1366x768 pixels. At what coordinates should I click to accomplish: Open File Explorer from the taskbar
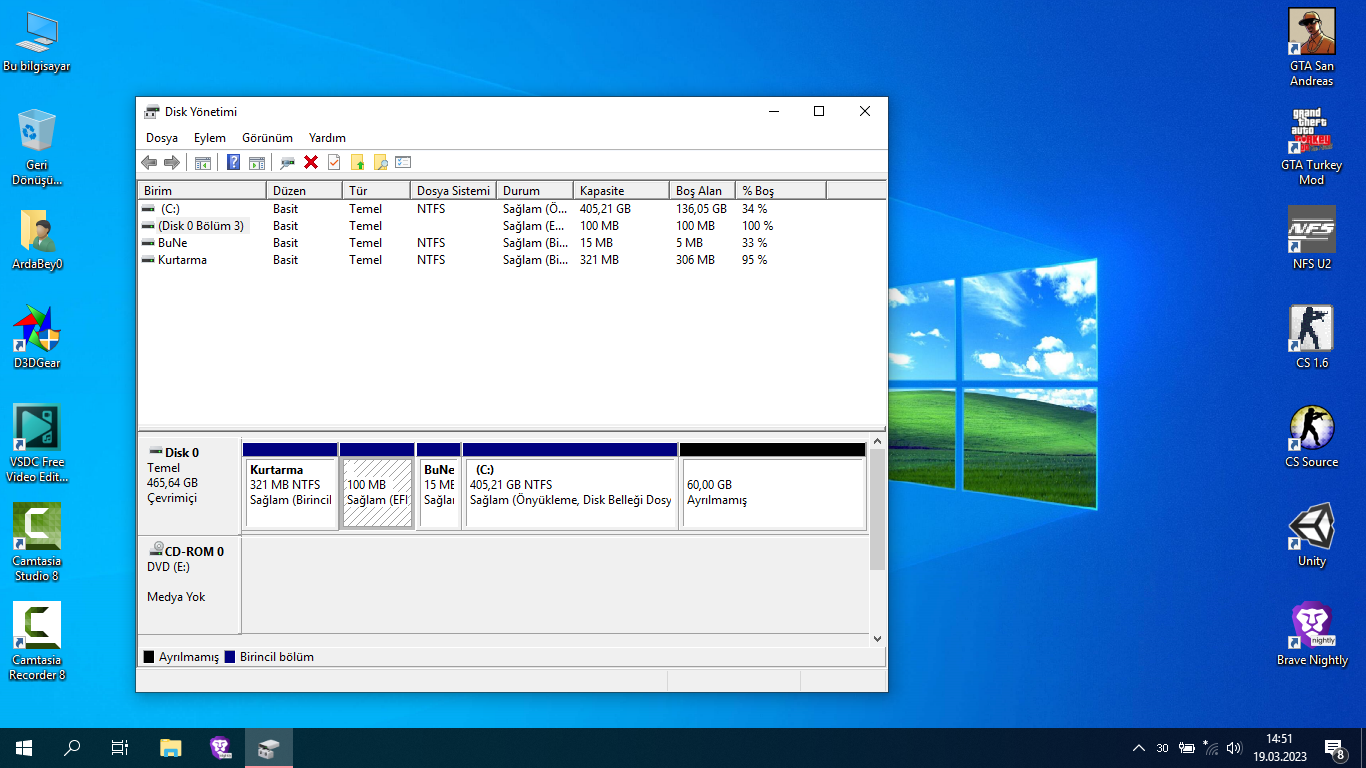(x=171, y=748)
